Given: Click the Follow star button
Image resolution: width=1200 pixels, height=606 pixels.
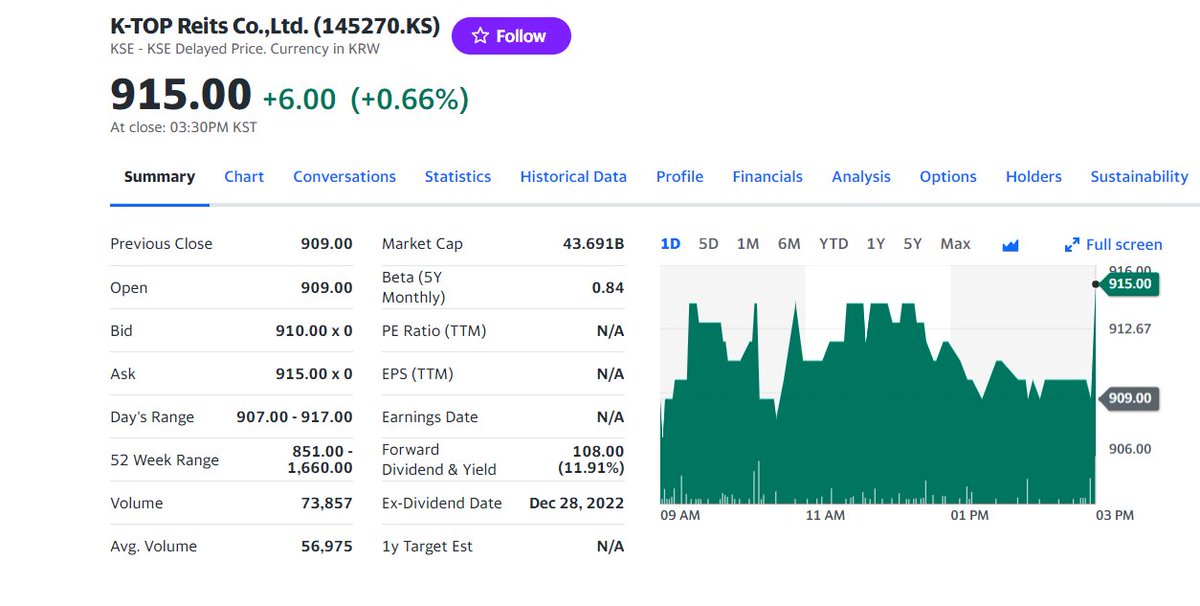Looking at the screenshot, I should (511, 36).
